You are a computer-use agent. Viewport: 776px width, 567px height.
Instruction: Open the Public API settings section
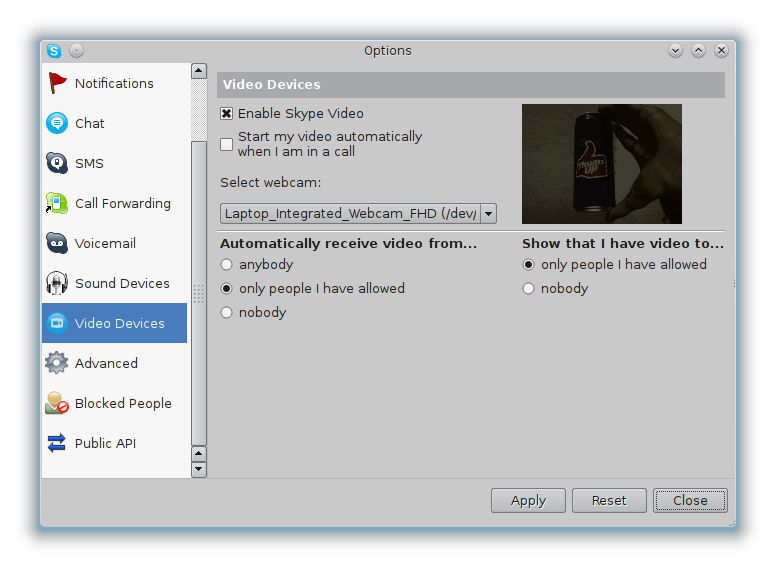click(105, 443)
